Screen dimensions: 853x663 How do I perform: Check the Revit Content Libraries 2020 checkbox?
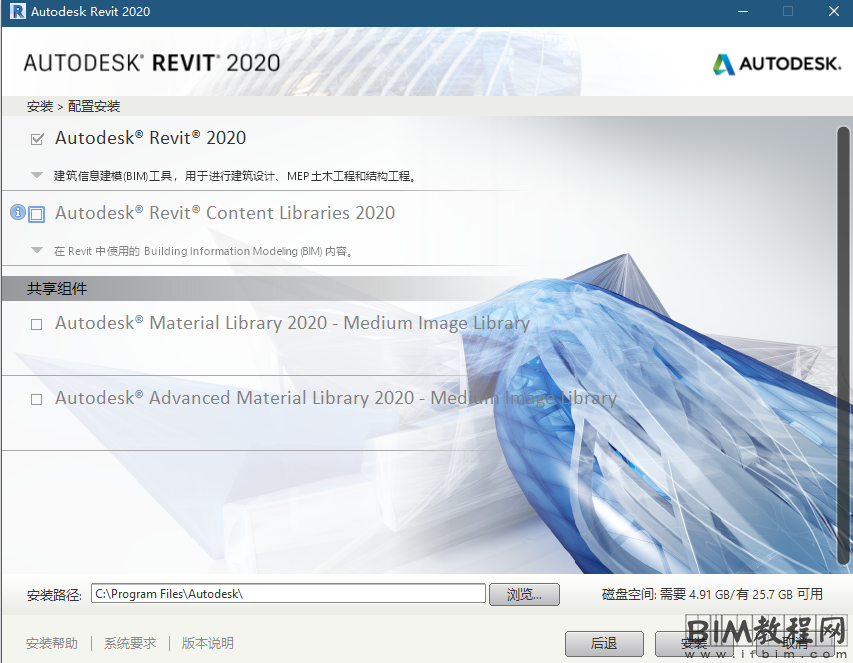pyautogui.click(x=37, y=214)
